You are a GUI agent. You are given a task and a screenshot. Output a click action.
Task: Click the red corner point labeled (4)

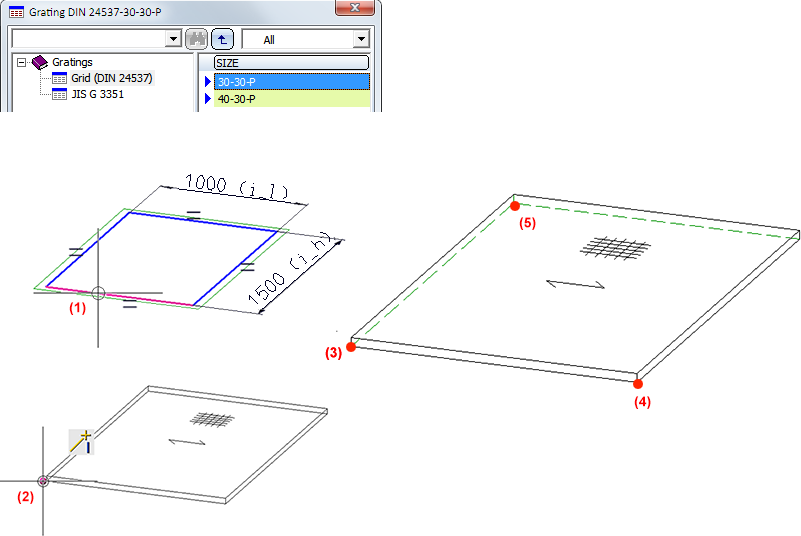point(638,384)
